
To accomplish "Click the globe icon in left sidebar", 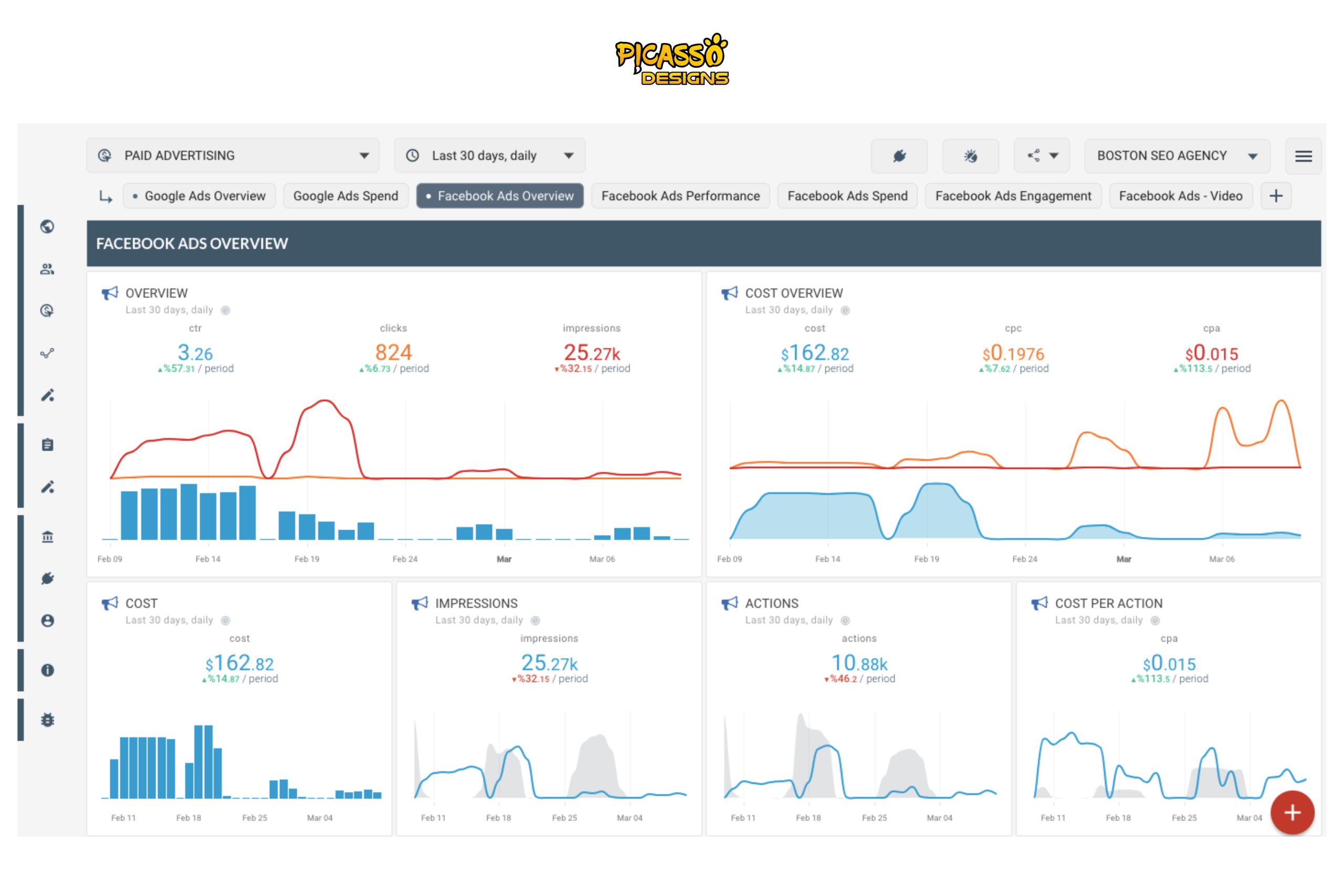I will (47, 227).
